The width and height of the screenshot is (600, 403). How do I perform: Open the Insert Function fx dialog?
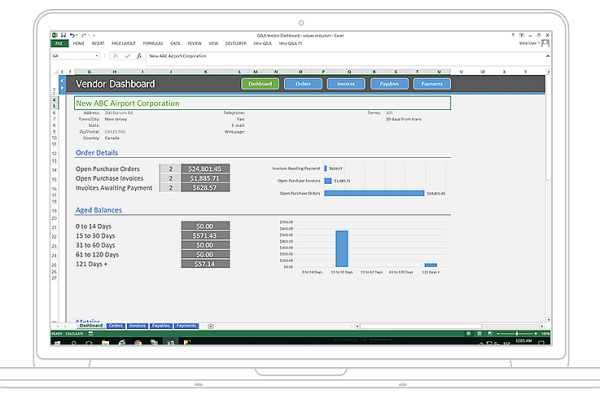139,56
